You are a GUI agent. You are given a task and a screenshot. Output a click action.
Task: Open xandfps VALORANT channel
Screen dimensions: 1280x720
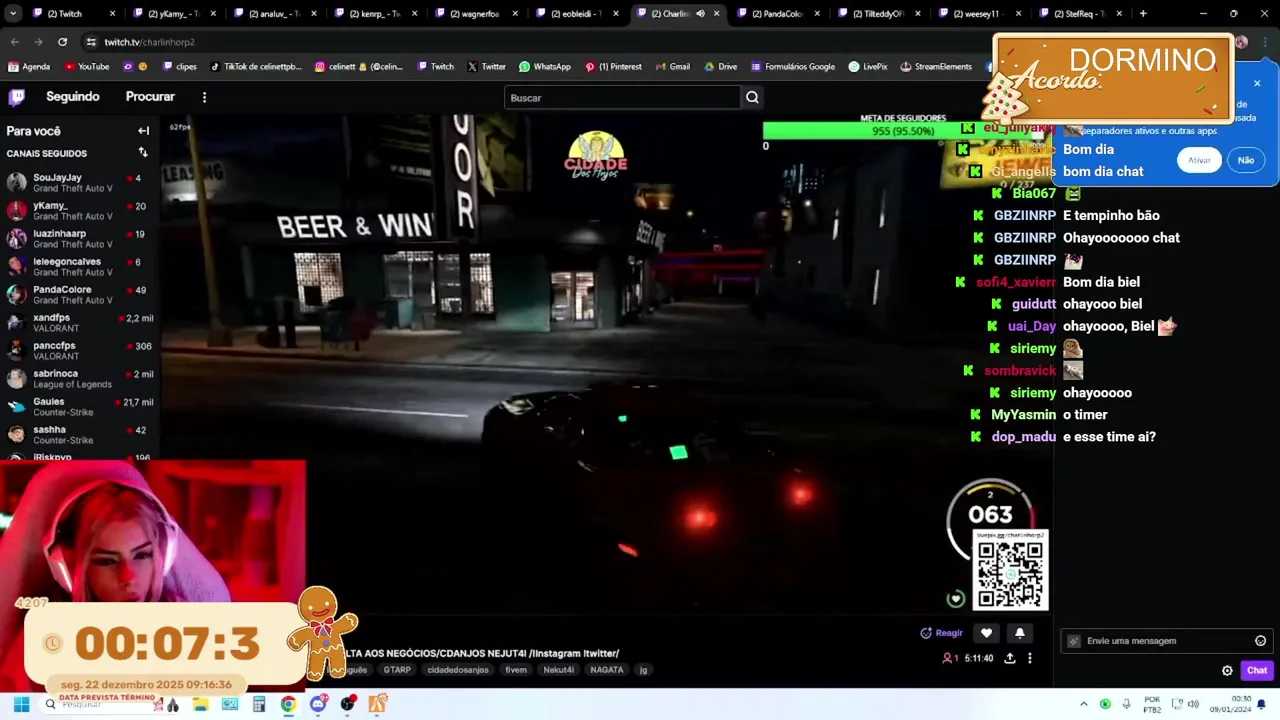[79, 322]
